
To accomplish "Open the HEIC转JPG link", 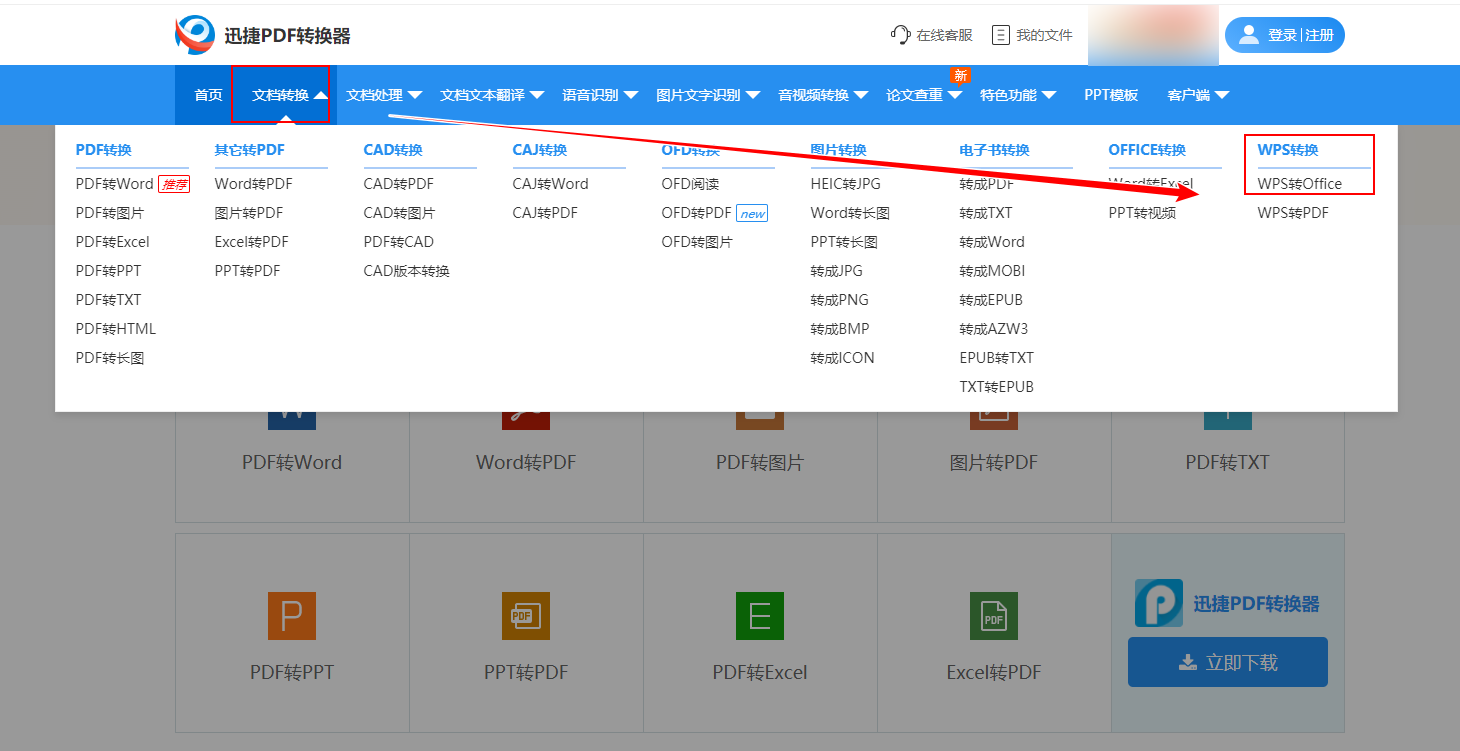I will coord(845,184).
